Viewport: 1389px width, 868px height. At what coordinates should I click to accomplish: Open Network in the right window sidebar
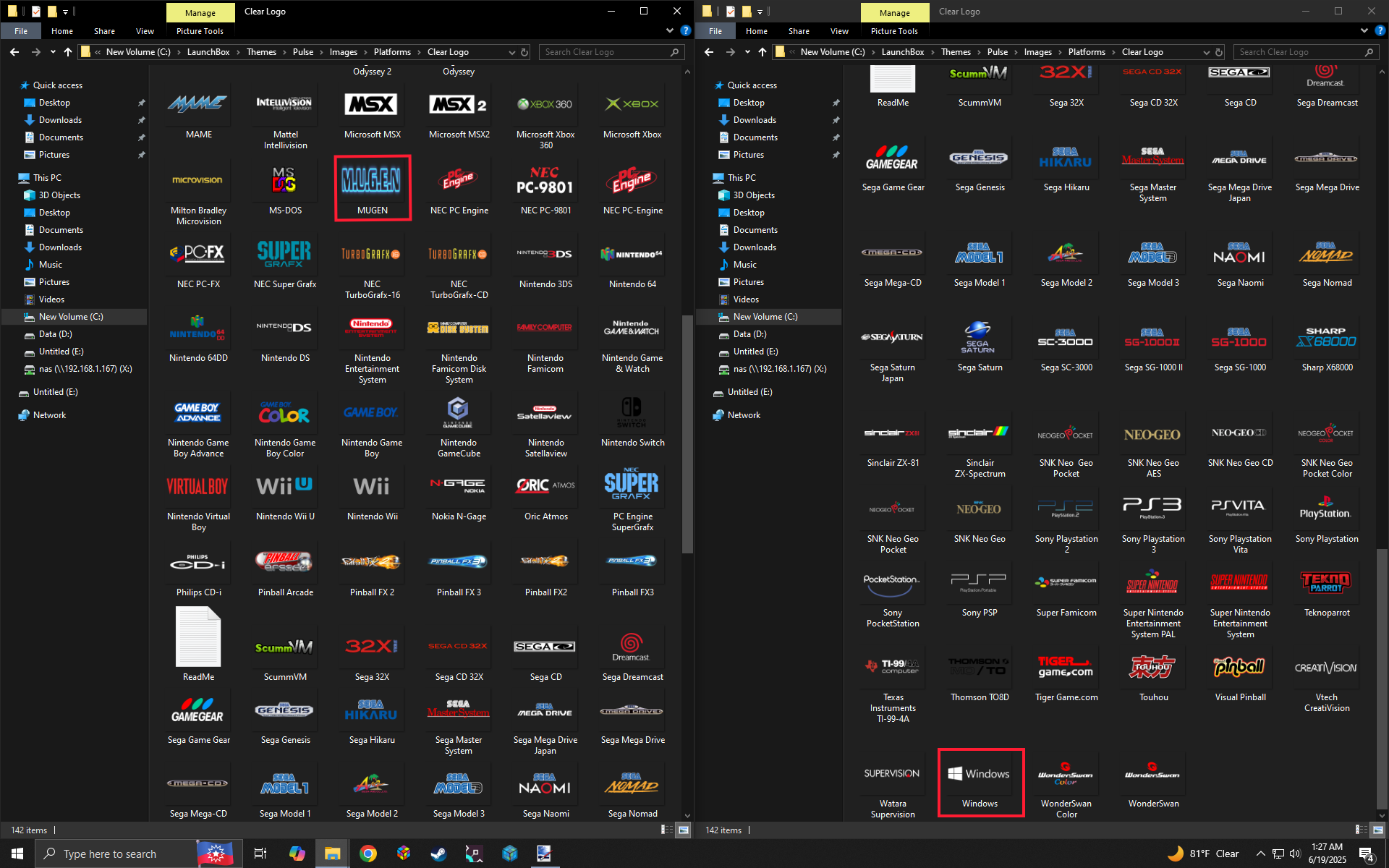[744, 415]
